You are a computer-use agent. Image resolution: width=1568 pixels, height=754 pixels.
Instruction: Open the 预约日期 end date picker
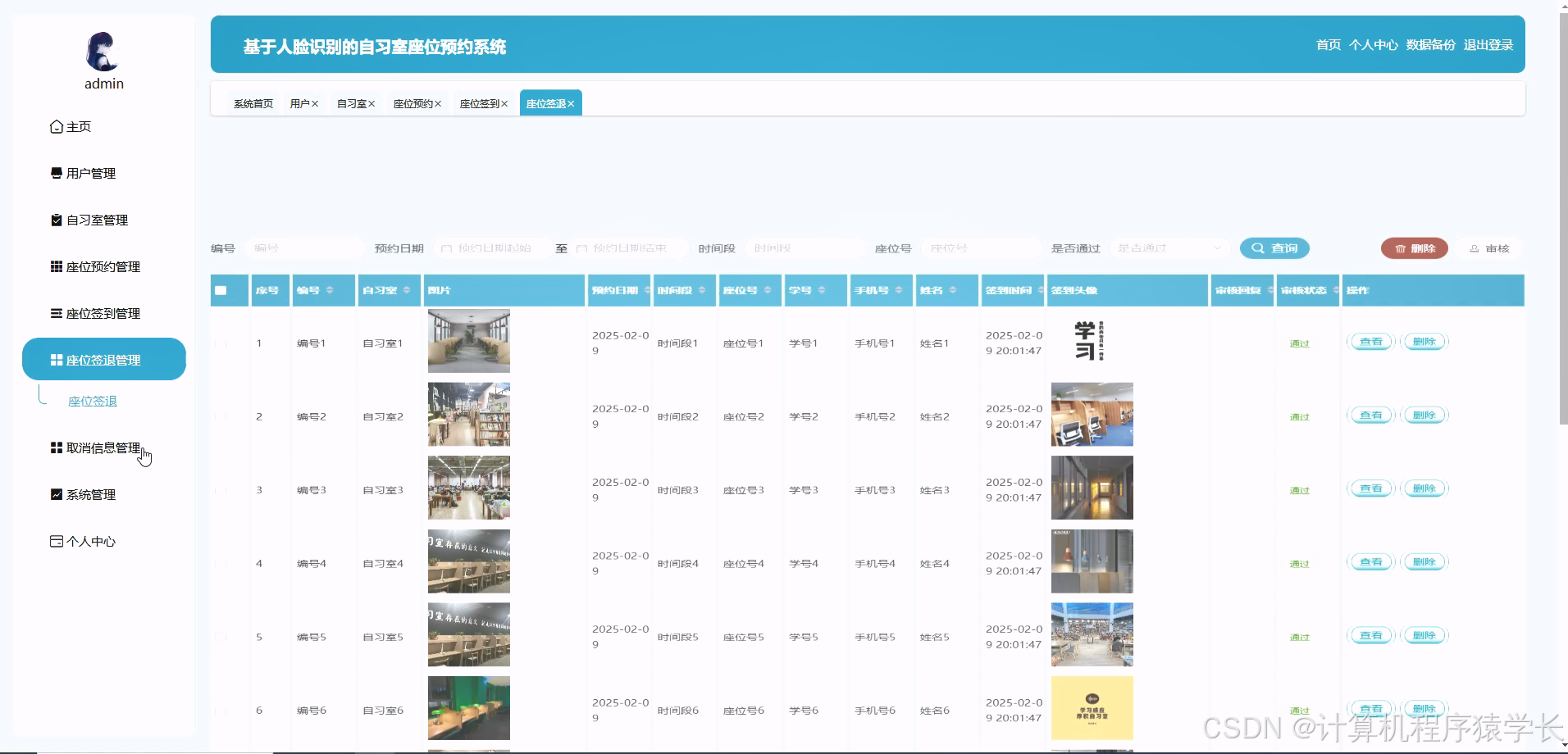coord(627,248)
